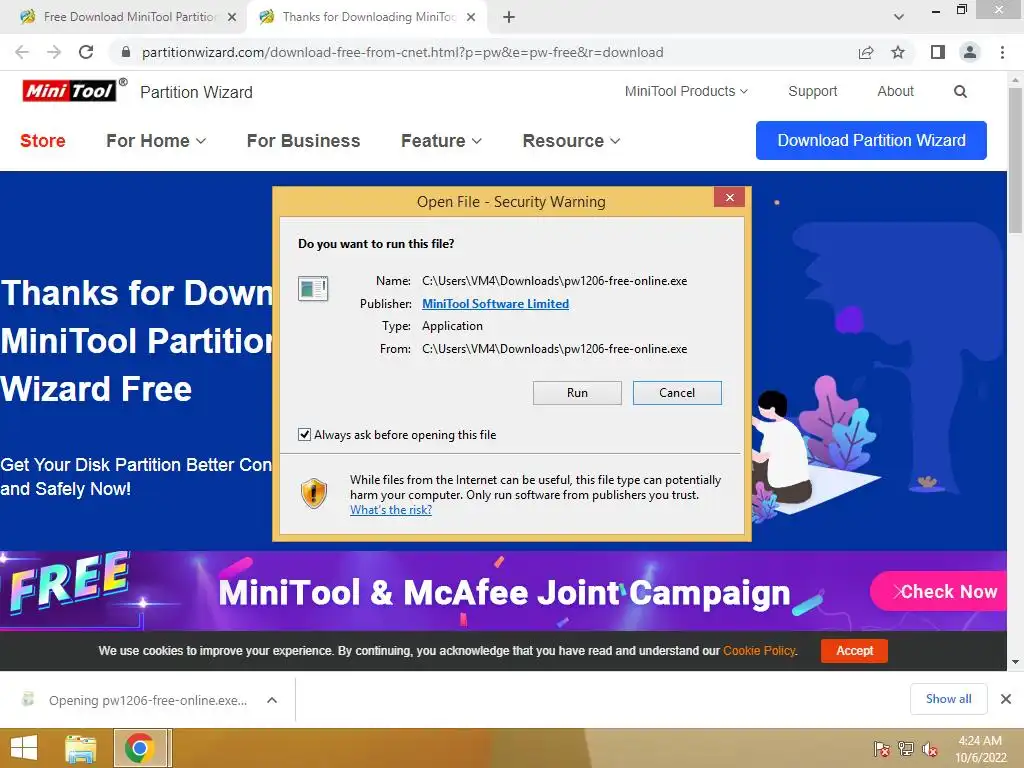Open download item options chevron
The width and height of the screenshot is (1024, 768).
click(x=272, y=700)
